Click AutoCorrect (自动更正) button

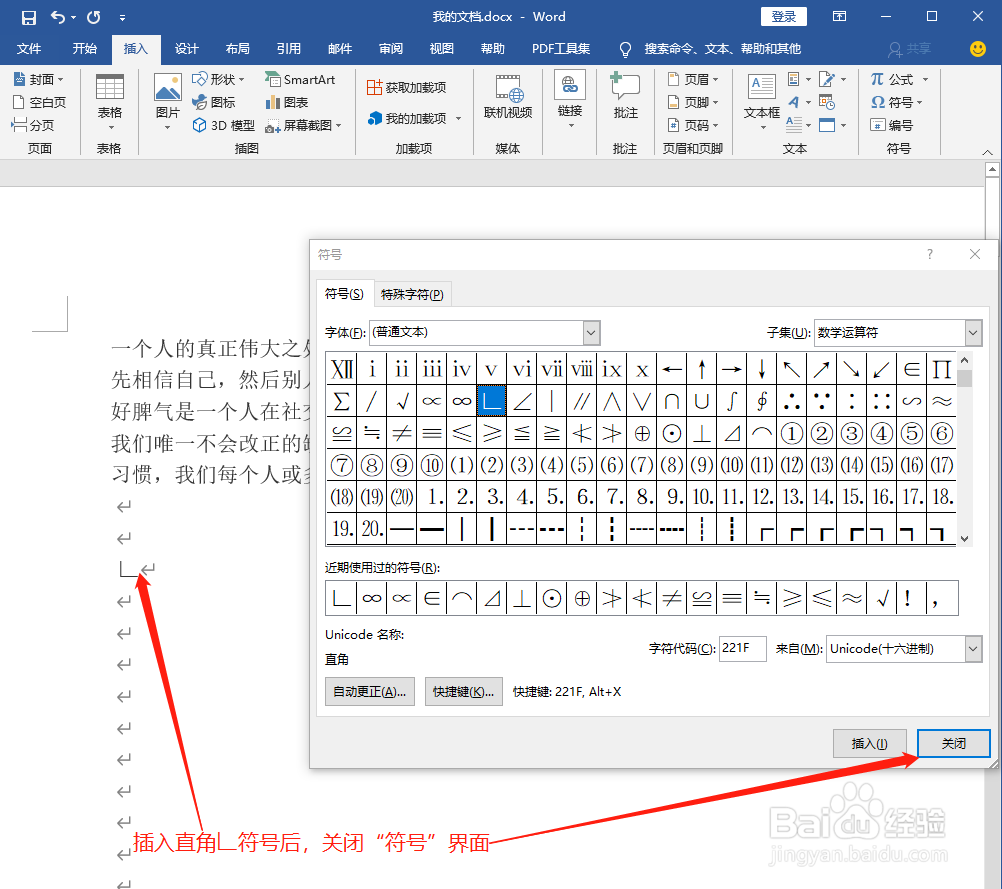tap(369, 692)
